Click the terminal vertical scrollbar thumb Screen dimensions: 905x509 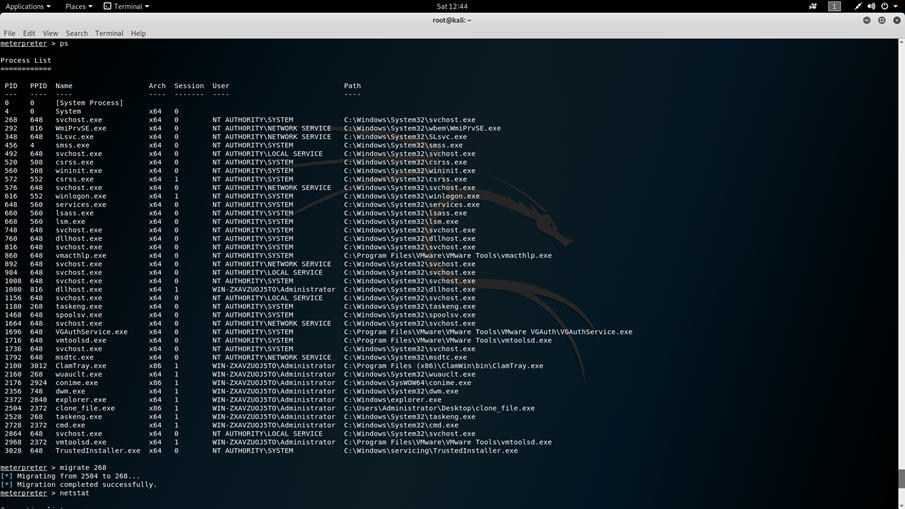(x=902, y=478)
